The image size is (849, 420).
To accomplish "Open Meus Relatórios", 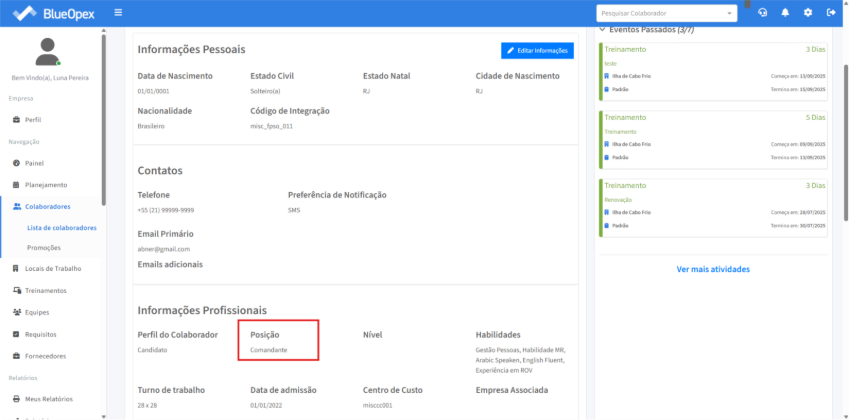I will pyautogui.click(x=50, y=399).
